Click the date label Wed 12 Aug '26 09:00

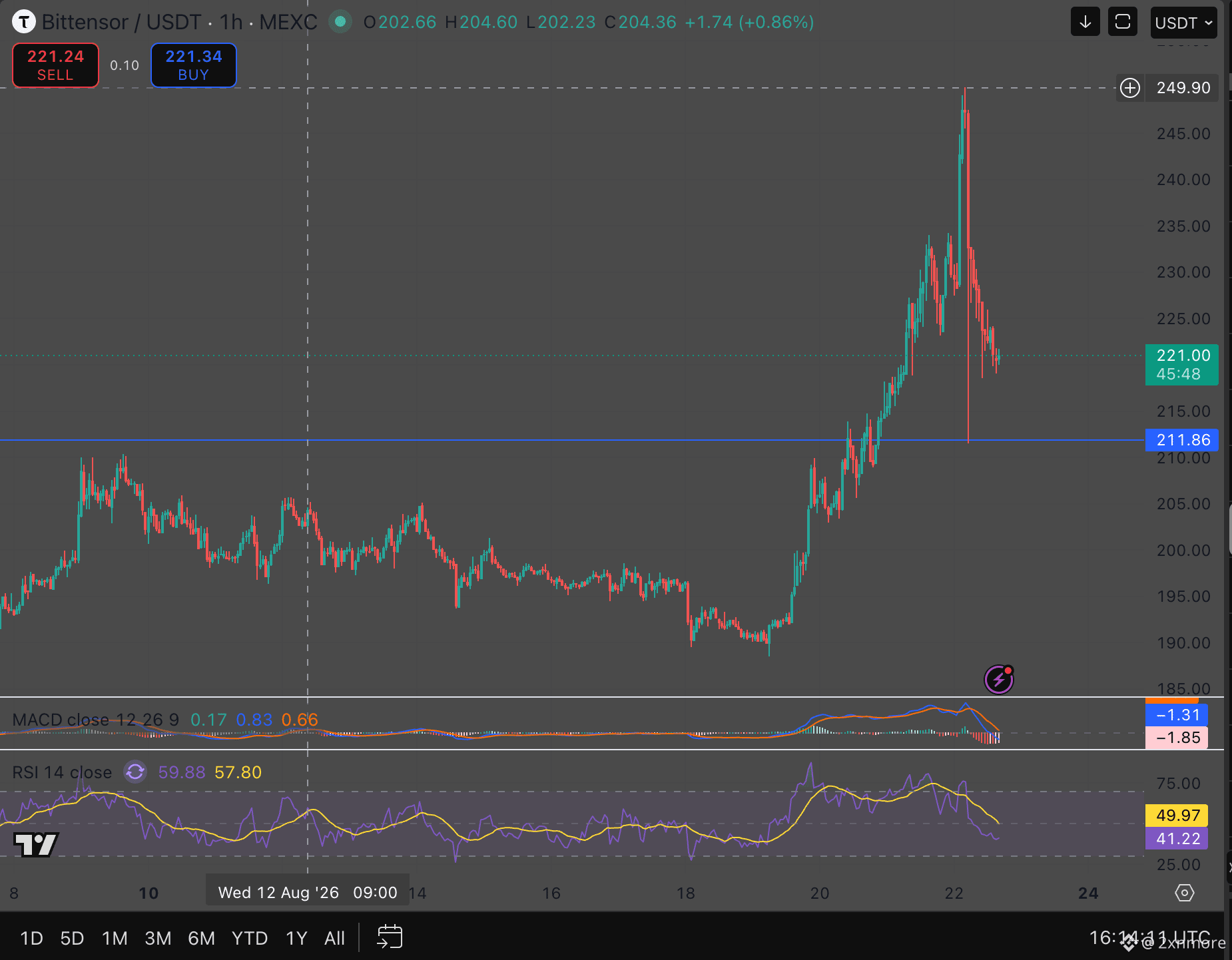point(308,893)
